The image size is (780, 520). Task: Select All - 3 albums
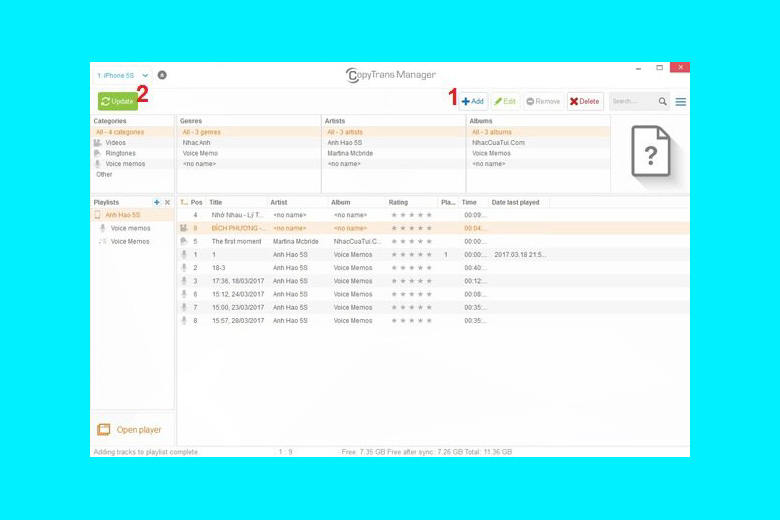tap(539, 132)
